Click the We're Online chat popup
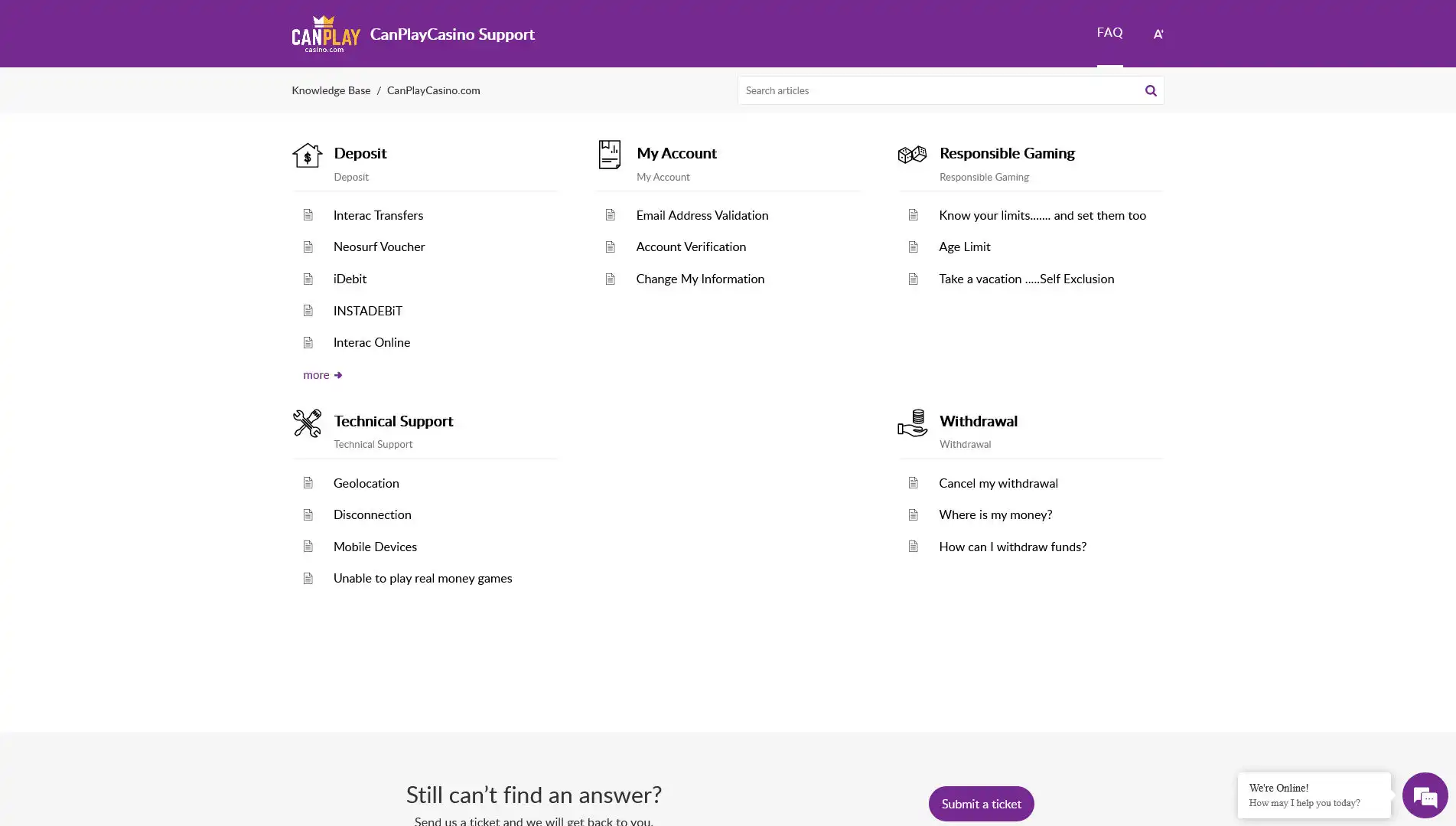The image size is (1456, 826). coord(1314,795)
